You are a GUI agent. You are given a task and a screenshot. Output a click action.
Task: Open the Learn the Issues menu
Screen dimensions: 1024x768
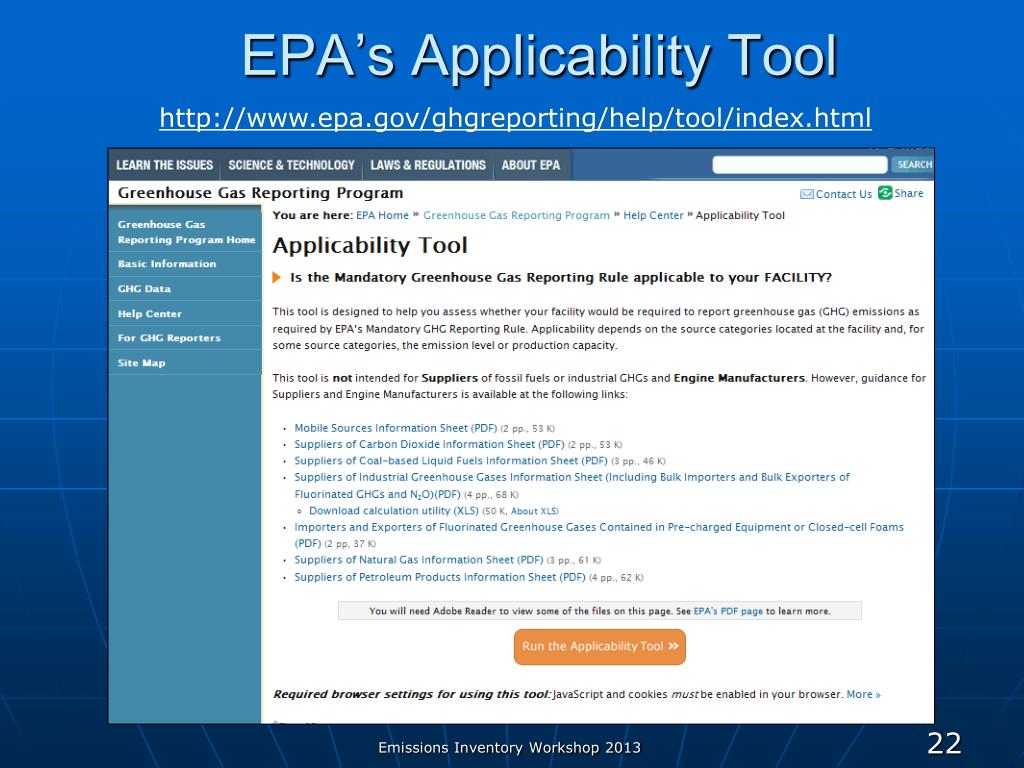click(x=165, y=165)
